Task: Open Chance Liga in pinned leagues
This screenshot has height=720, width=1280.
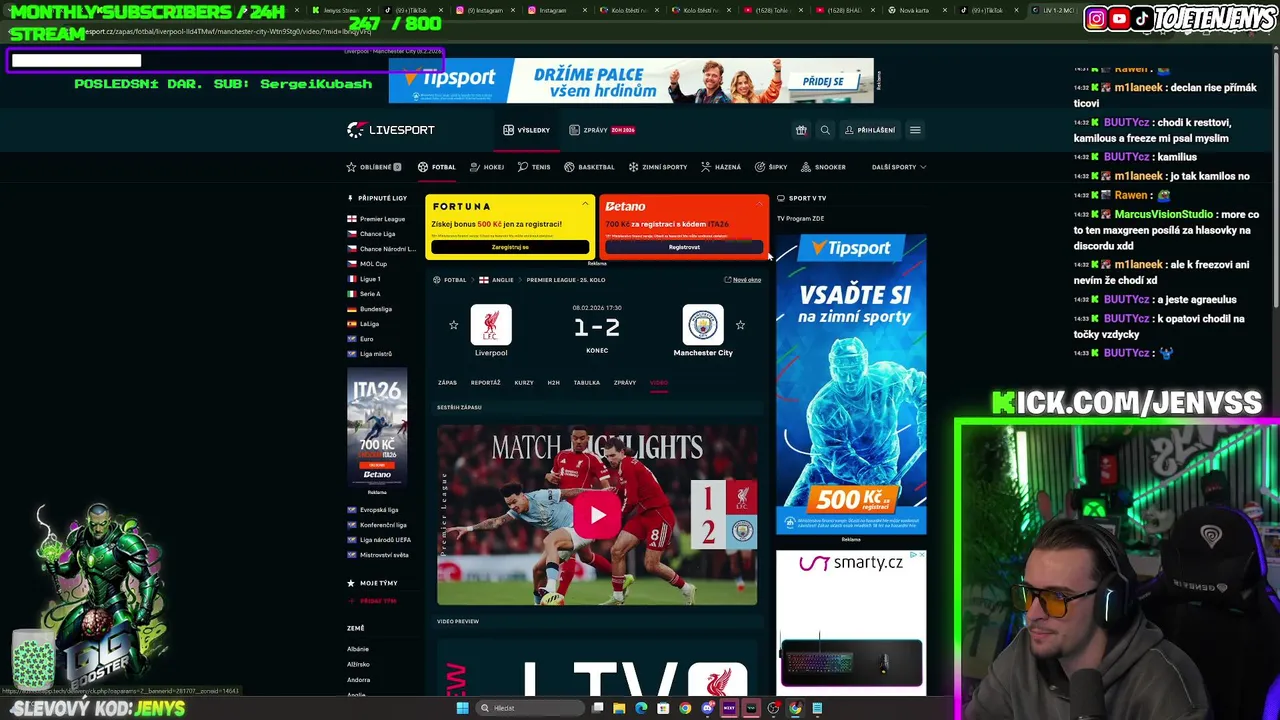Action: coord(377,234)
